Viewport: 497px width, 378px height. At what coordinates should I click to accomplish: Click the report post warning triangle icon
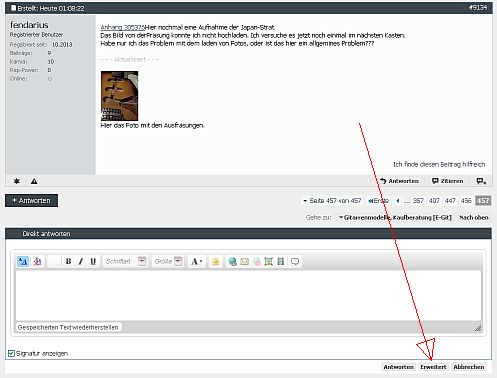[x=34, y=181]
